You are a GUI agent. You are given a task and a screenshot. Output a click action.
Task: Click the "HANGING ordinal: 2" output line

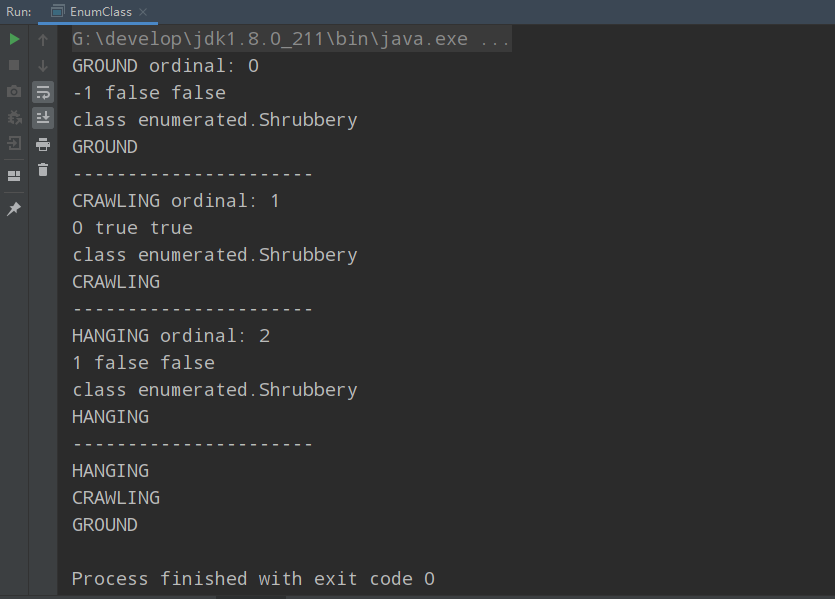point(171,336)
